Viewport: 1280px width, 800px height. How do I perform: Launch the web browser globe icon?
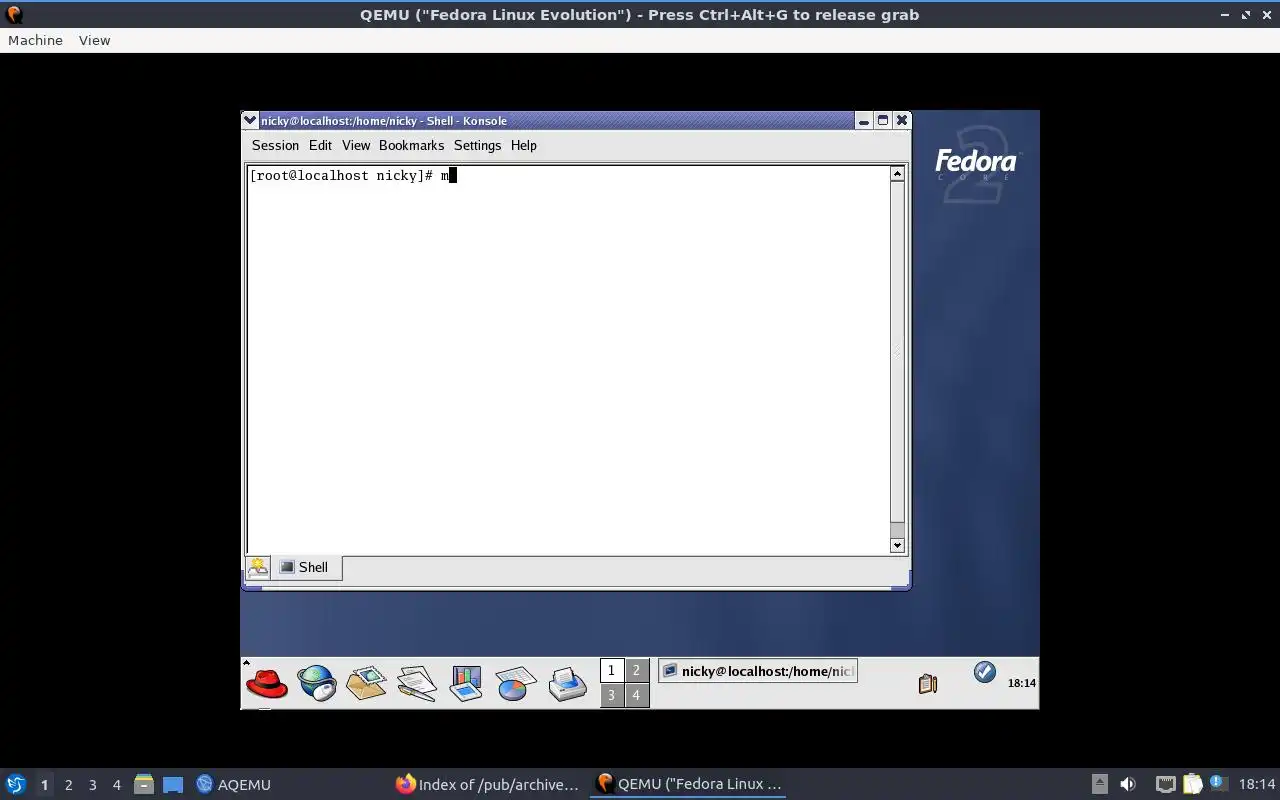pyautogui.click(x=317, y=683)
